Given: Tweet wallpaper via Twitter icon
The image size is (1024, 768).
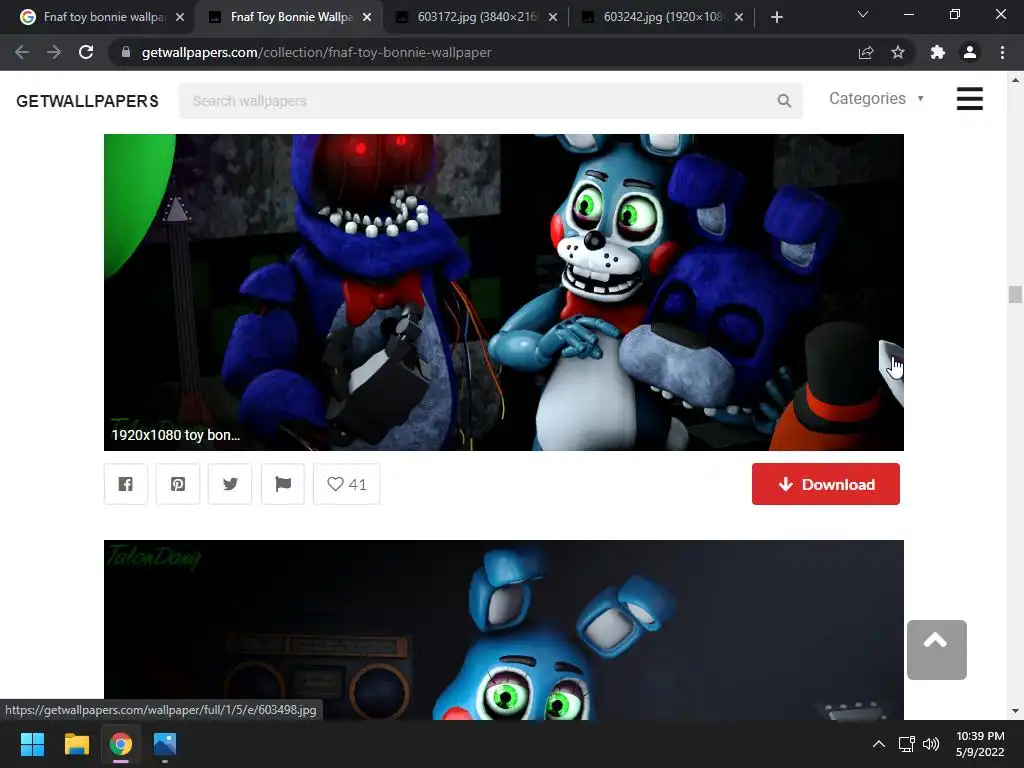Looking at the screenshot, I should tap(230, 484).
